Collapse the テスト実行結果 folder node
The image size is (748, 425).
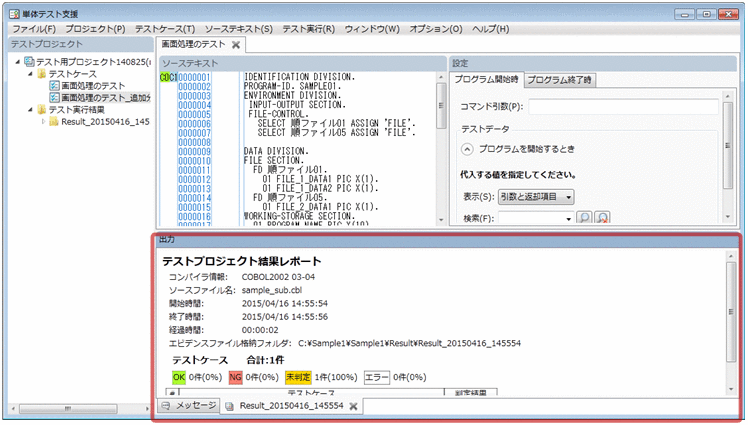30,110
